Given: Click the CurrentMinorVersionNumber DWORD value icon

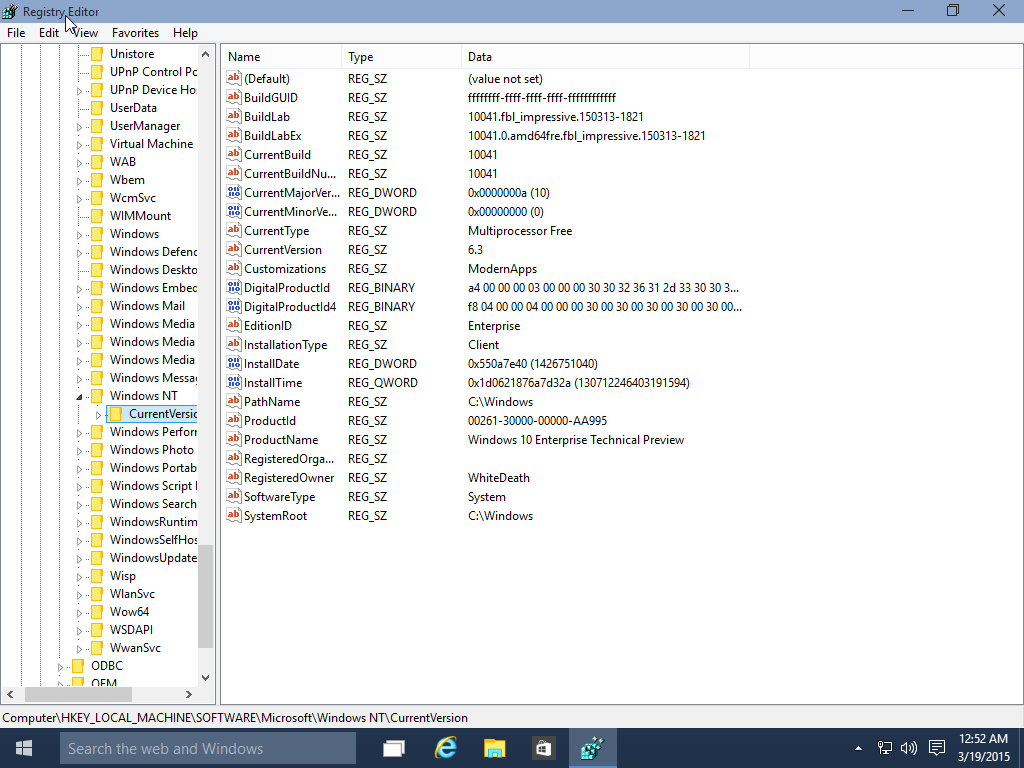Looking at the screenshot, I should [x=234, y=211].
